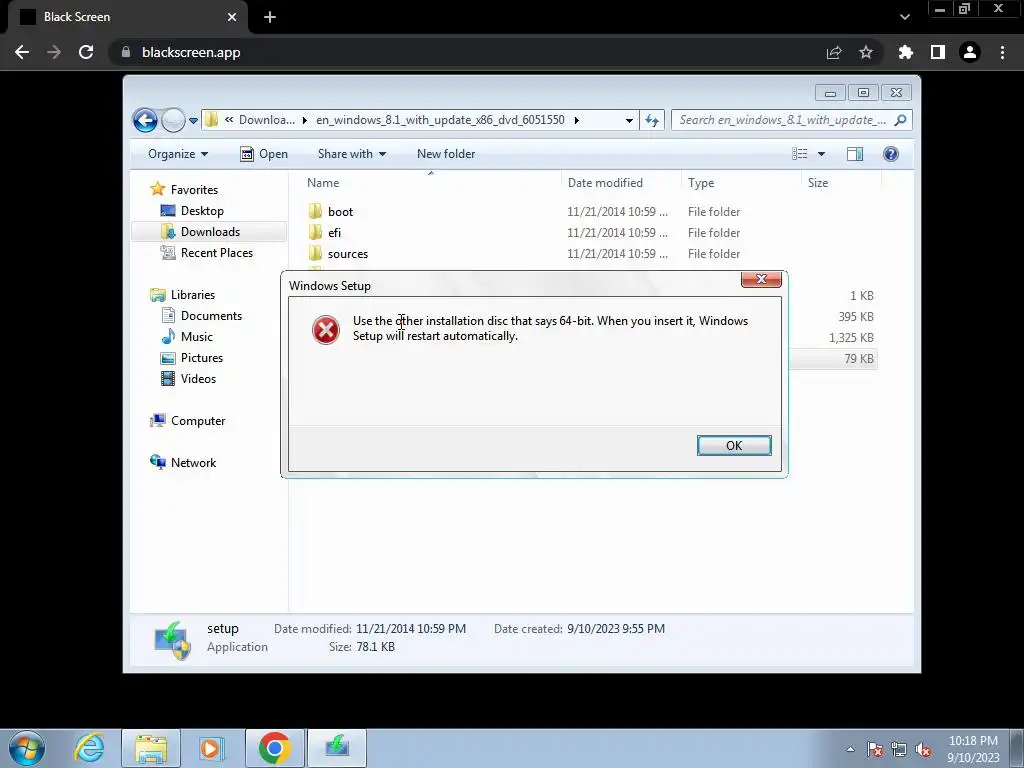Image resolution: width=1024 pixels, height=768 pixels.
Task: Close the Windows Setup error dialog
Action: 761,279
